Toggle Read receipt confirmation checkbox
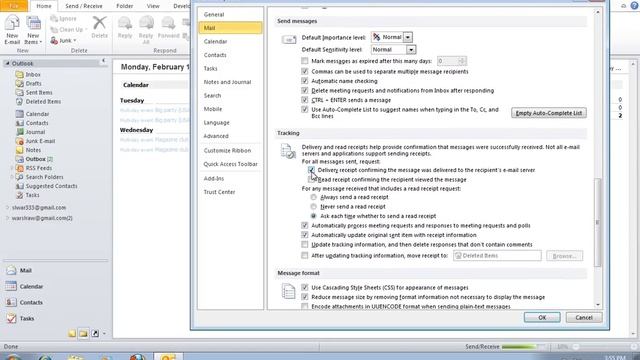This screenshot has width=640, height=360. 311,180
